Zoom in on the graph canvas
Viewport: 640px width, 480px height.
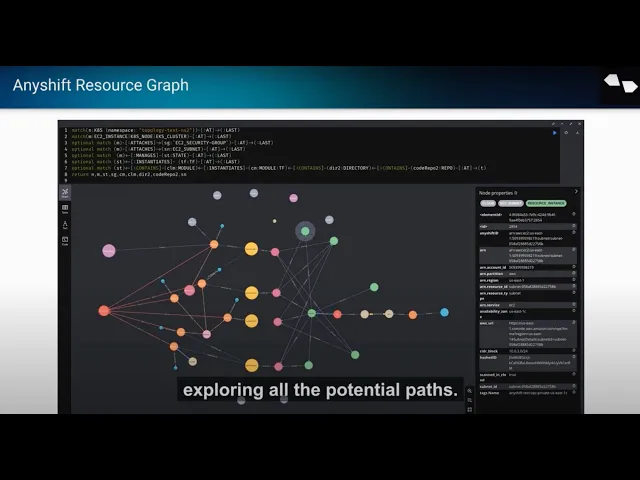[469, 391]
